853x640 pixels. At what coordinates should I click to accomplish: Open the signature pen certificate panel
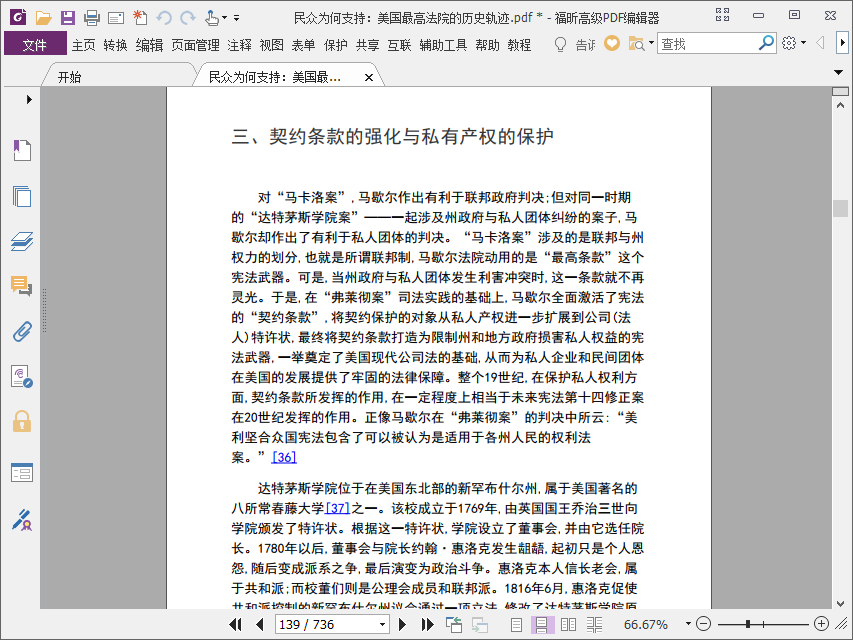pyautogui.click(x=22, y=520)
